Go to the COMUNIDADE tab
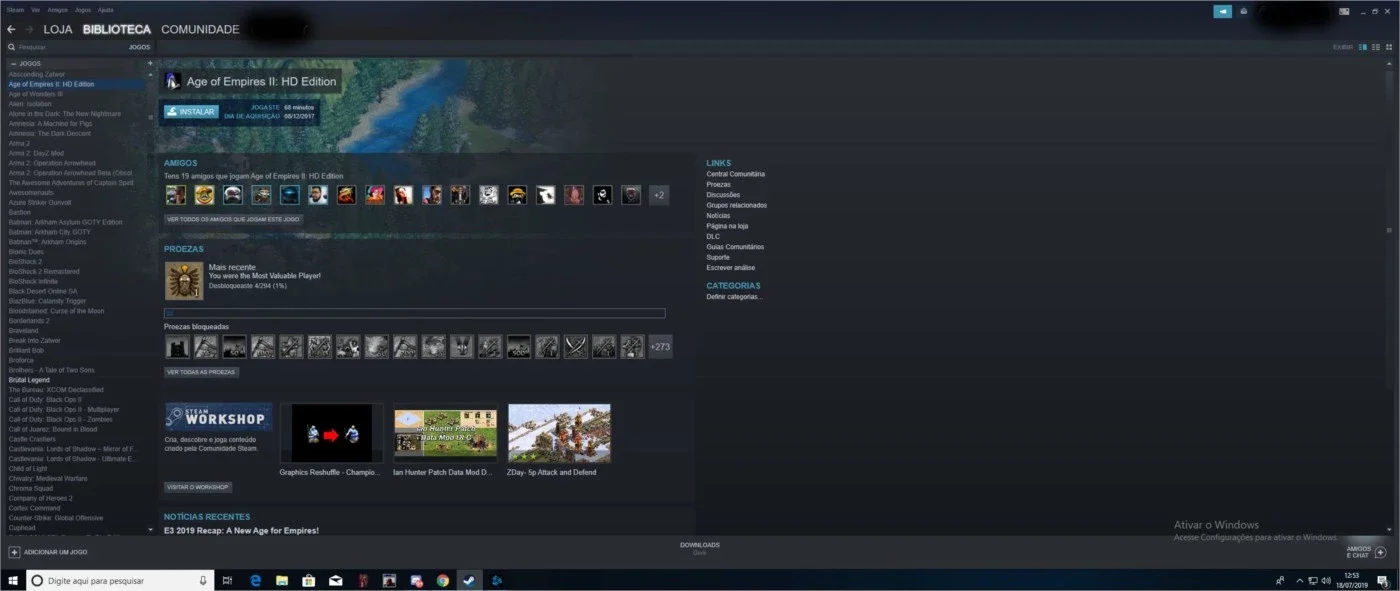Image resolution: width=1400 pixels, height=591 pixels. tap(200, 30)
